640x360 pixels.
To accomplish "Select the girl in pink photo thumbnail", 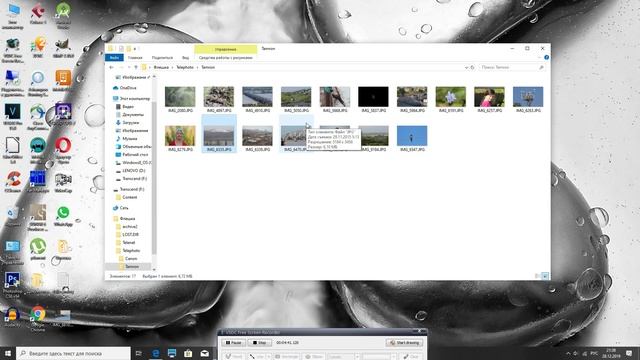I will tap(489, 97).
